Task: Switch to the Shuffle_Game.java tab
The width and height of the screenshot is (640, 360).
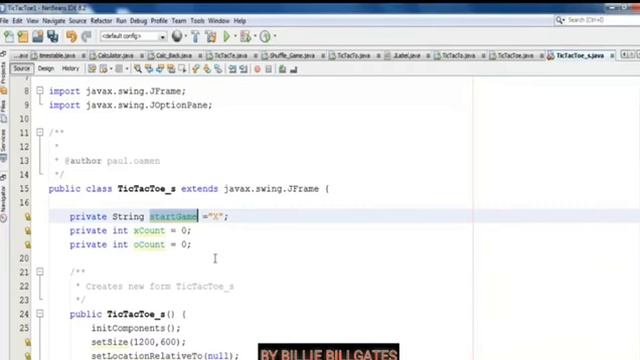Action: point(292,56)
